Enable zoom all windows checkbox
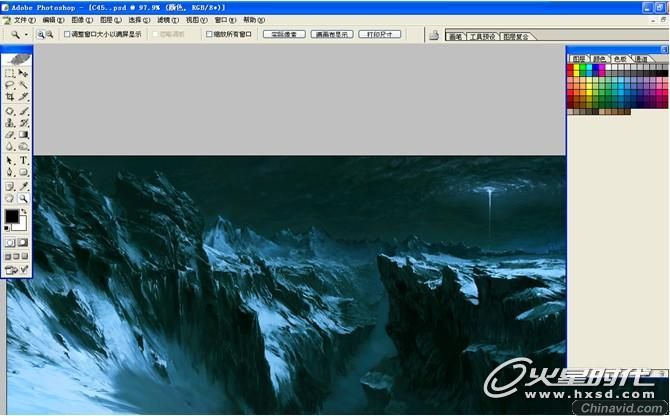670x416 pixels. (x=209, y=34)
